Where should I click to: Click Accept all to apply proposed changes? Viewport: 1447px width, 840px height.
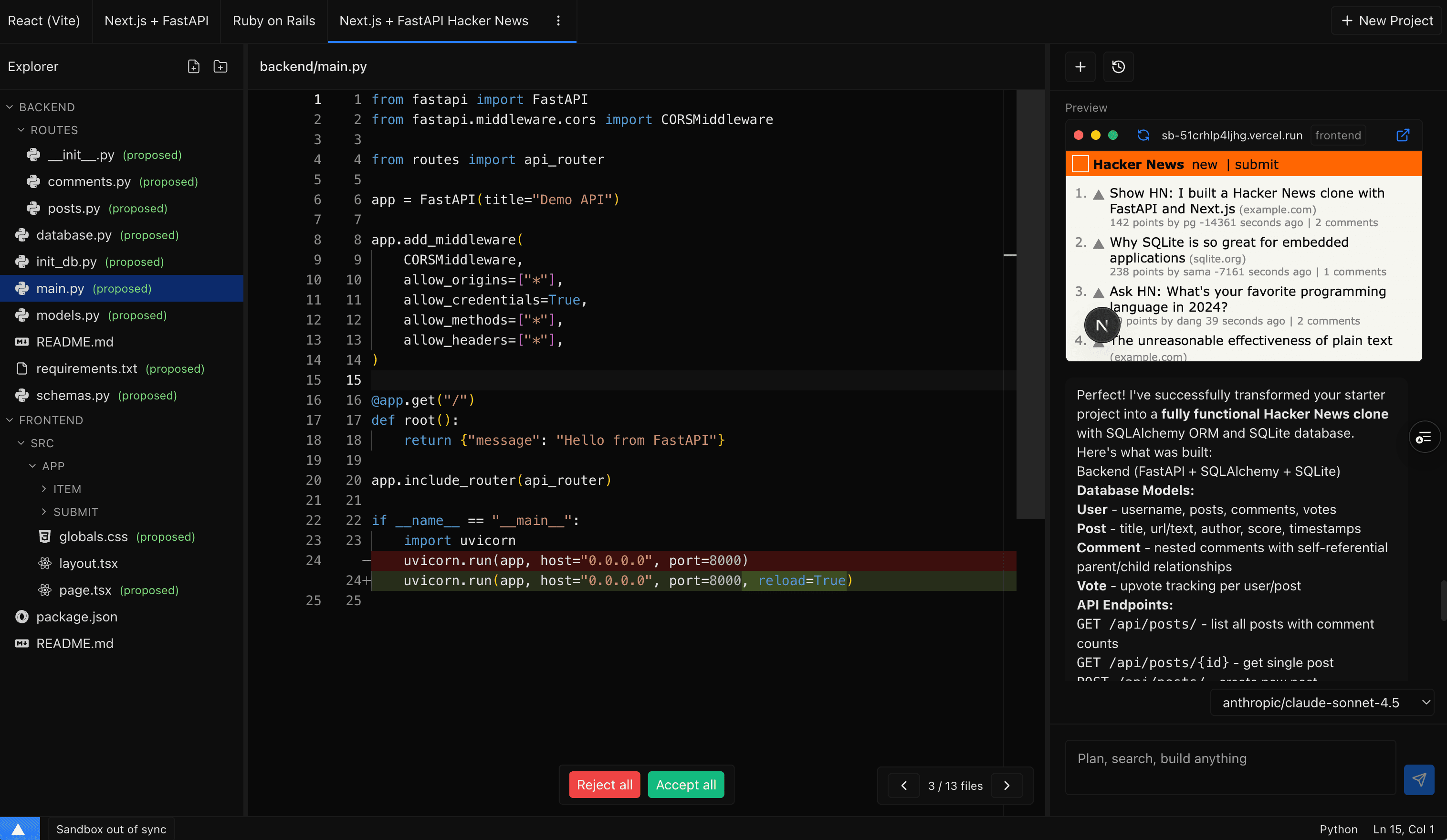(x=686, y=785)
